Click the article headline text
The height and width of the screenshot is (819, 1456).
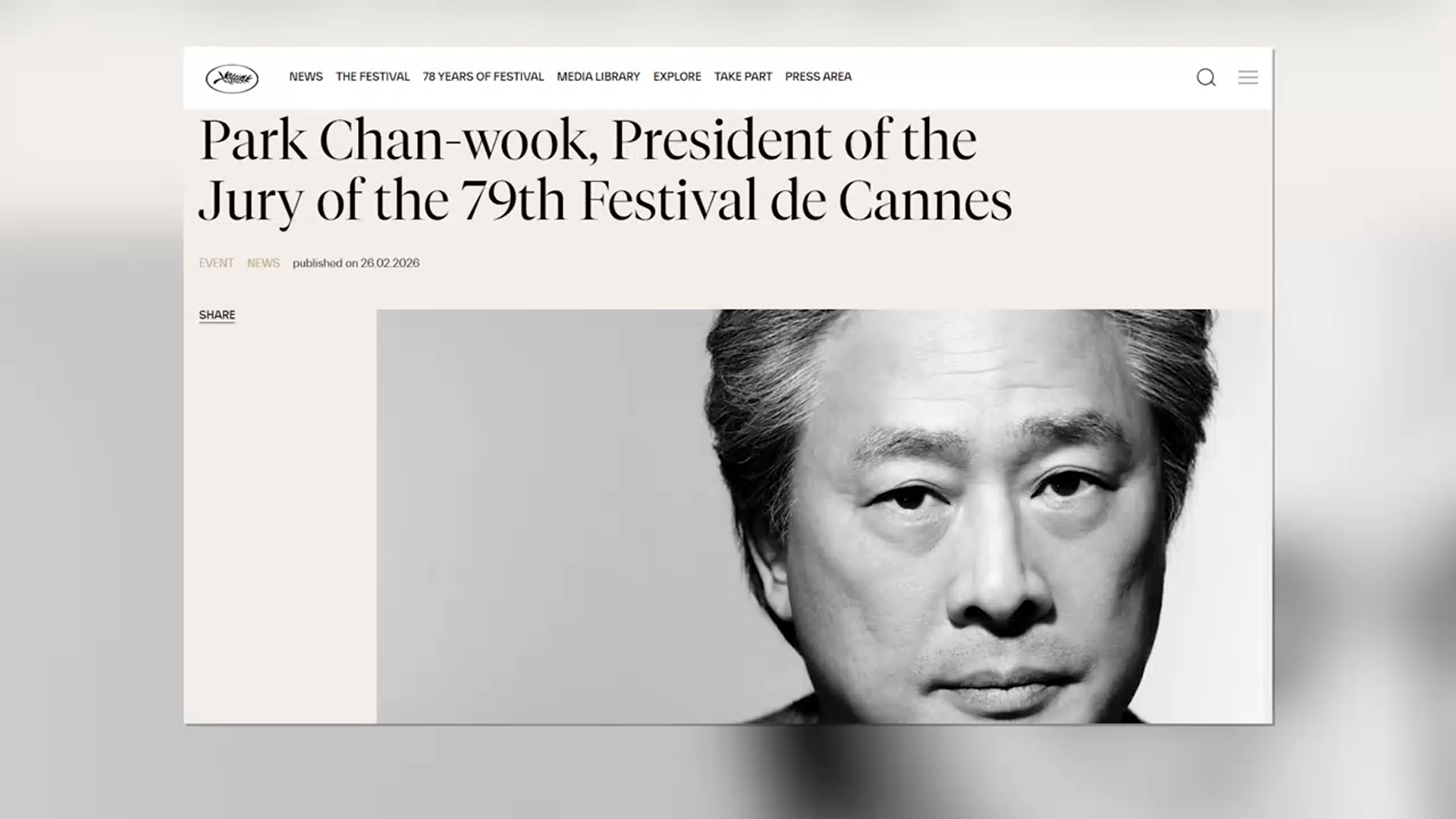605,171
